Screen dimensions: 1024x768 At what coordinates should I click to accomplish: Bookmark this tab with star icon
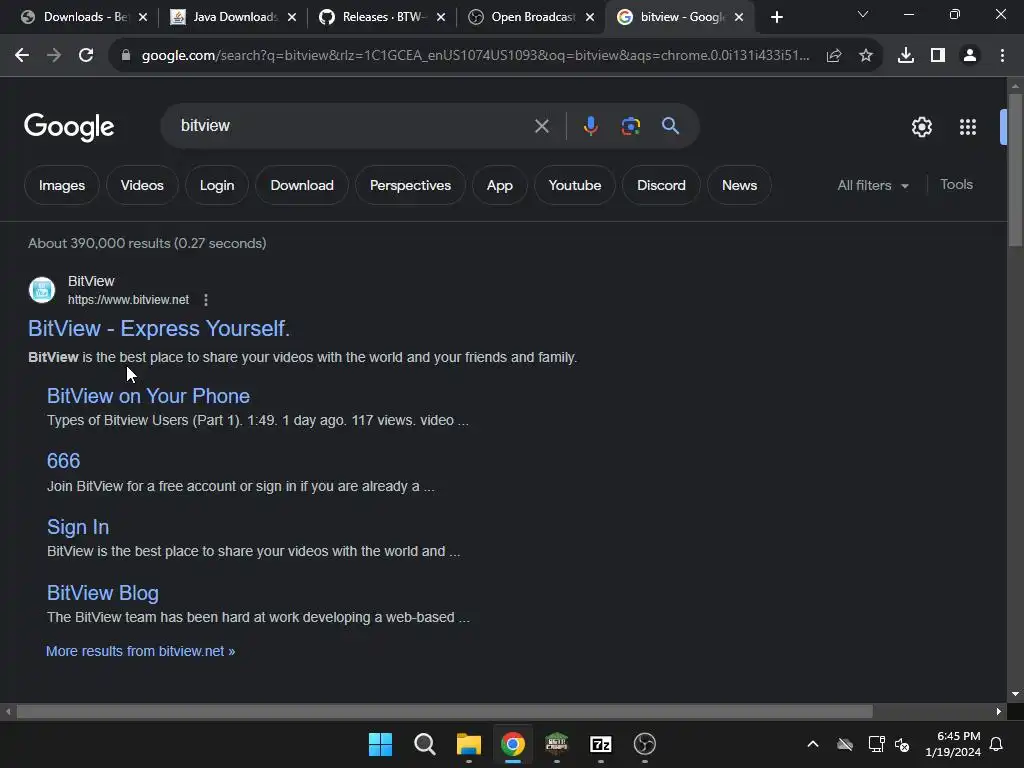(865, 56)
